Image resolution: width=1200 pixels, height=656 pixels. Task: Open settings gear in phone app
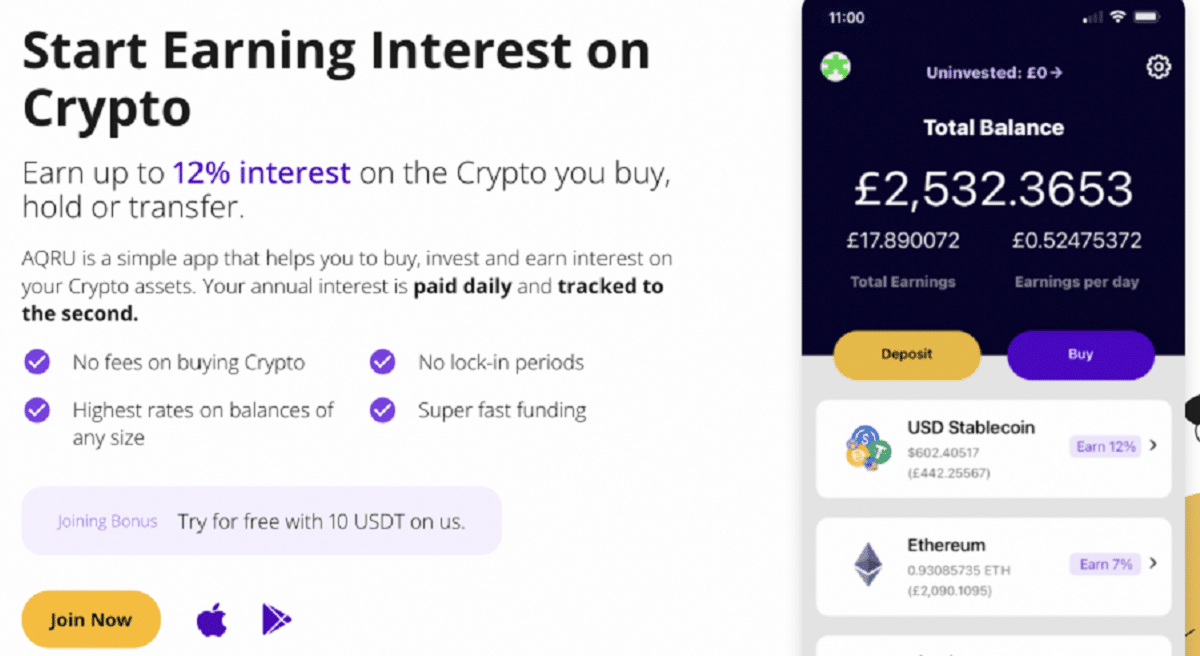[x=1158, y=67]
